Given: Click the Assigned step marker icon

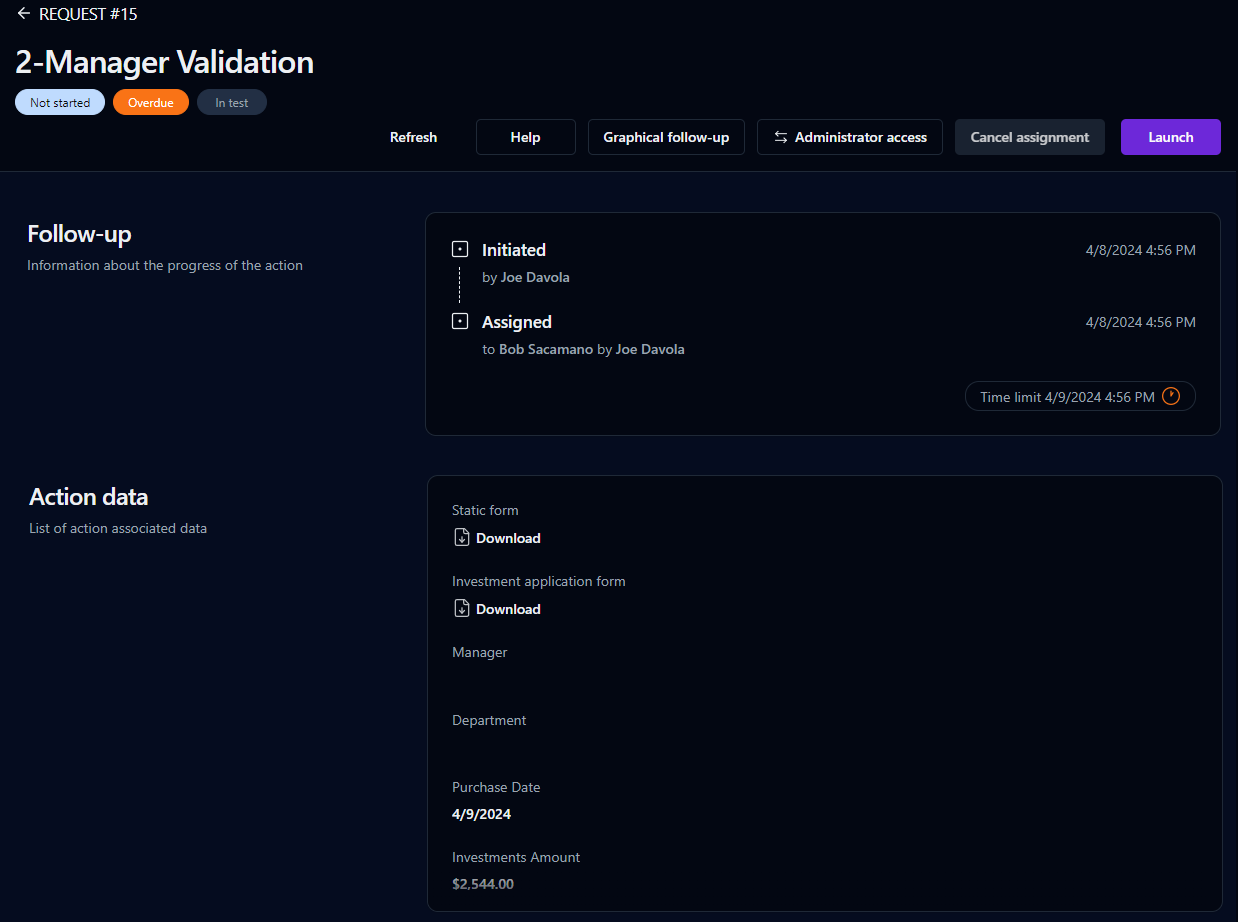Looking at the screenshot, I should click(x=460, y=322).
